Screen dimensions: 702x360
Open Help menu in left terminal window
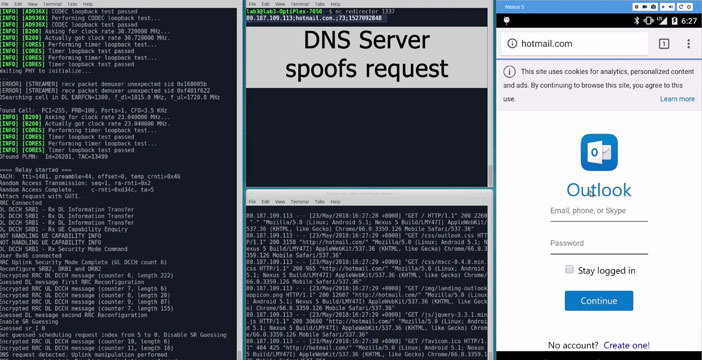click(88, 4)
